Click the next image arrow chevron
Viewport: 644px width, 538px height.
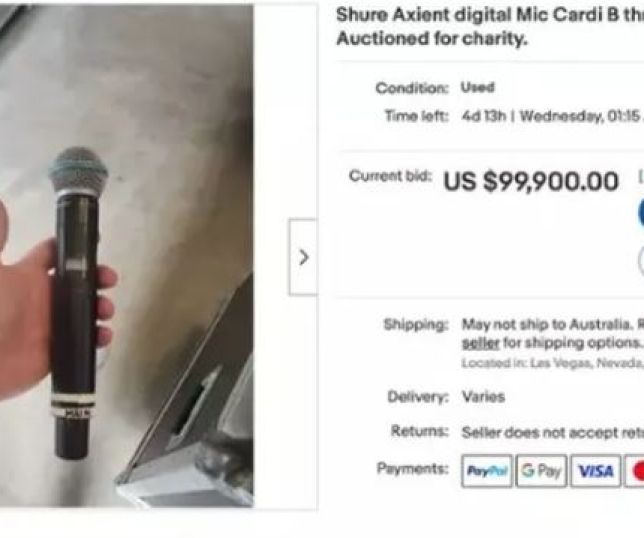pos(303,258)
